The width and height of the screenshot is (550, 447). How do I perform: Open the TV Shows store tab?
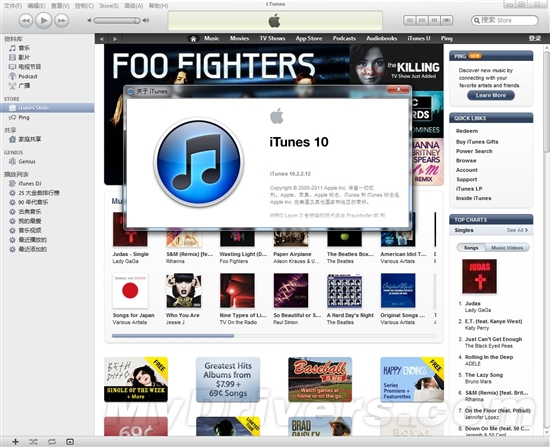tap(272, 38)
